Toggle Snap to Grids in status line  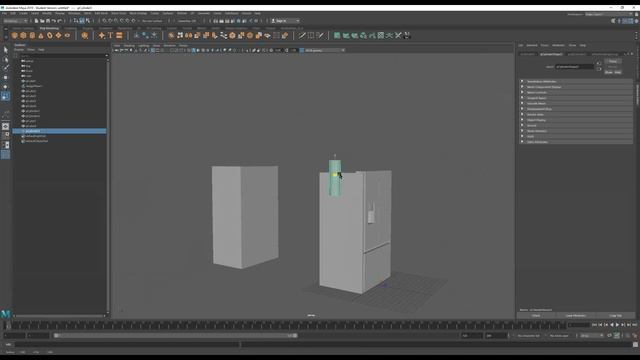coord(104,21)
